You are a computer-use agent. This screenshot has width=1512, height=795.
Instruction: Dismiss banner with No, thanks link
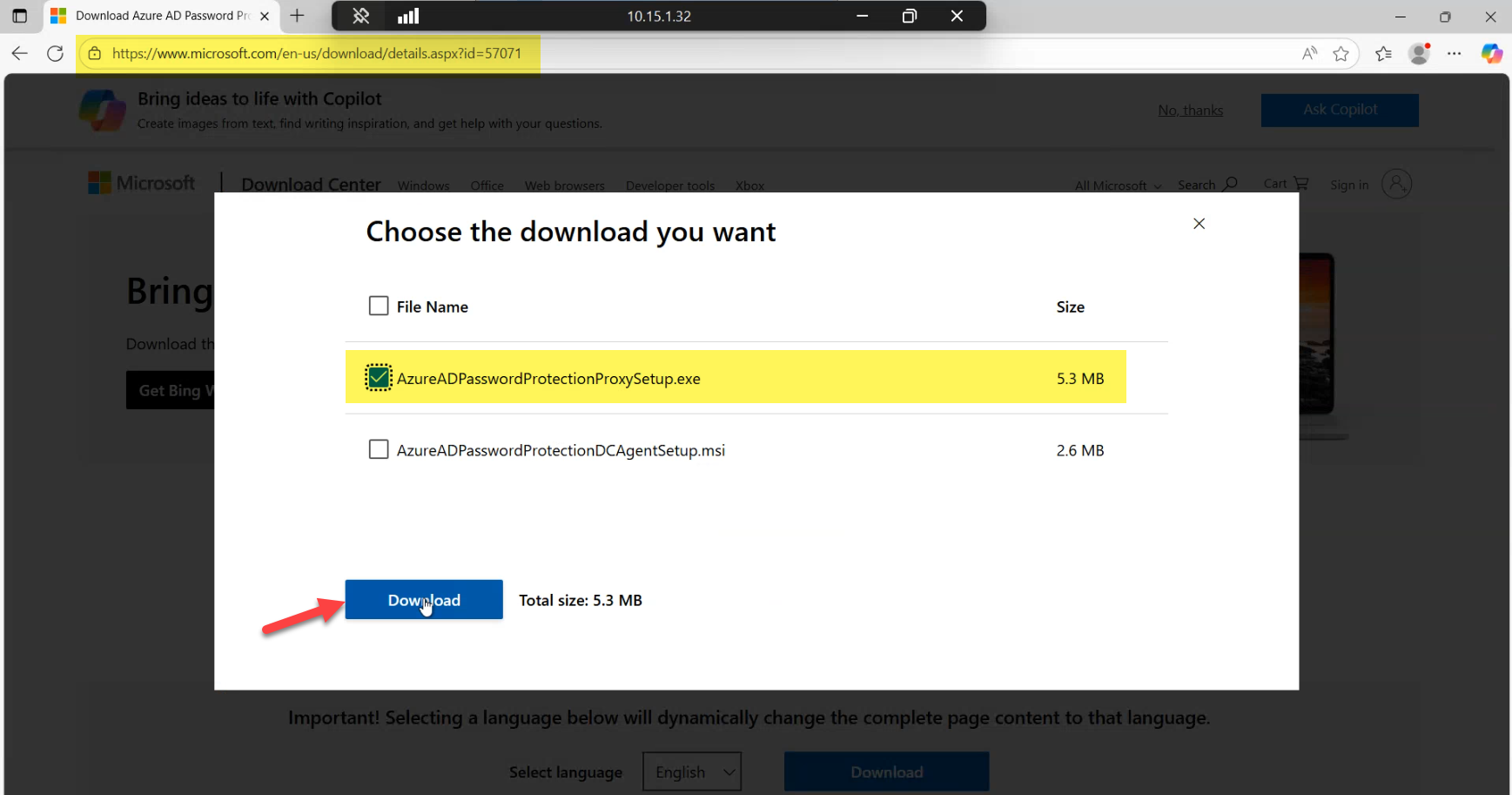pos(1190,110)
